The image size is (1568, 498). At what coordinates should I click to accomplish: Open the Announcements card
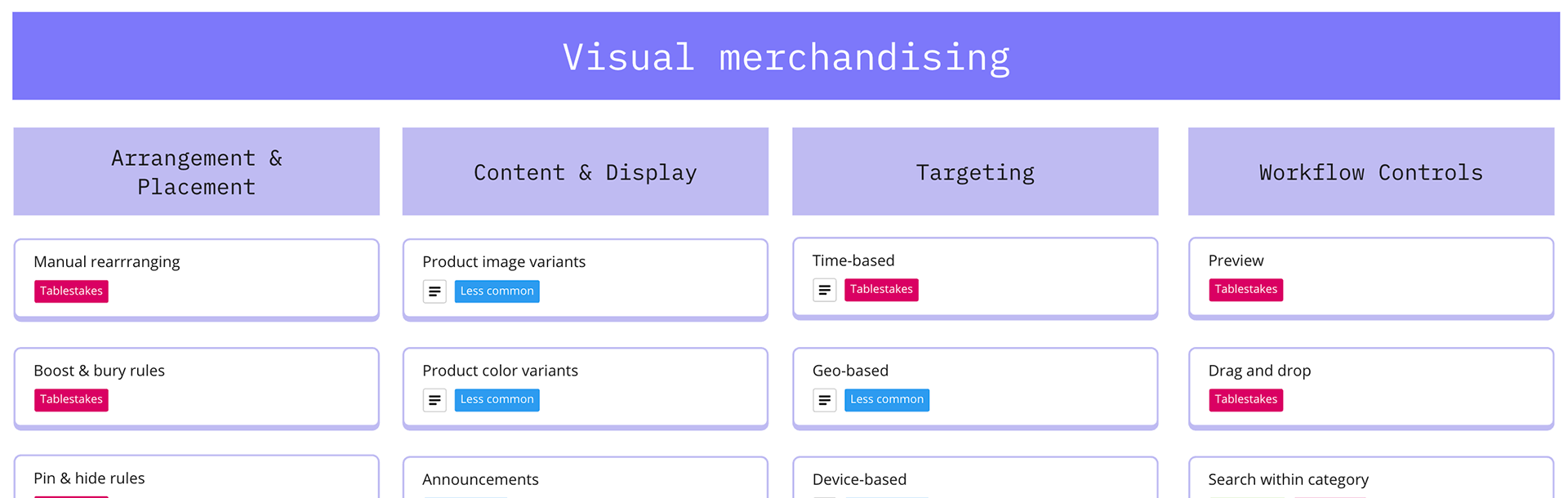click(586, 478)
